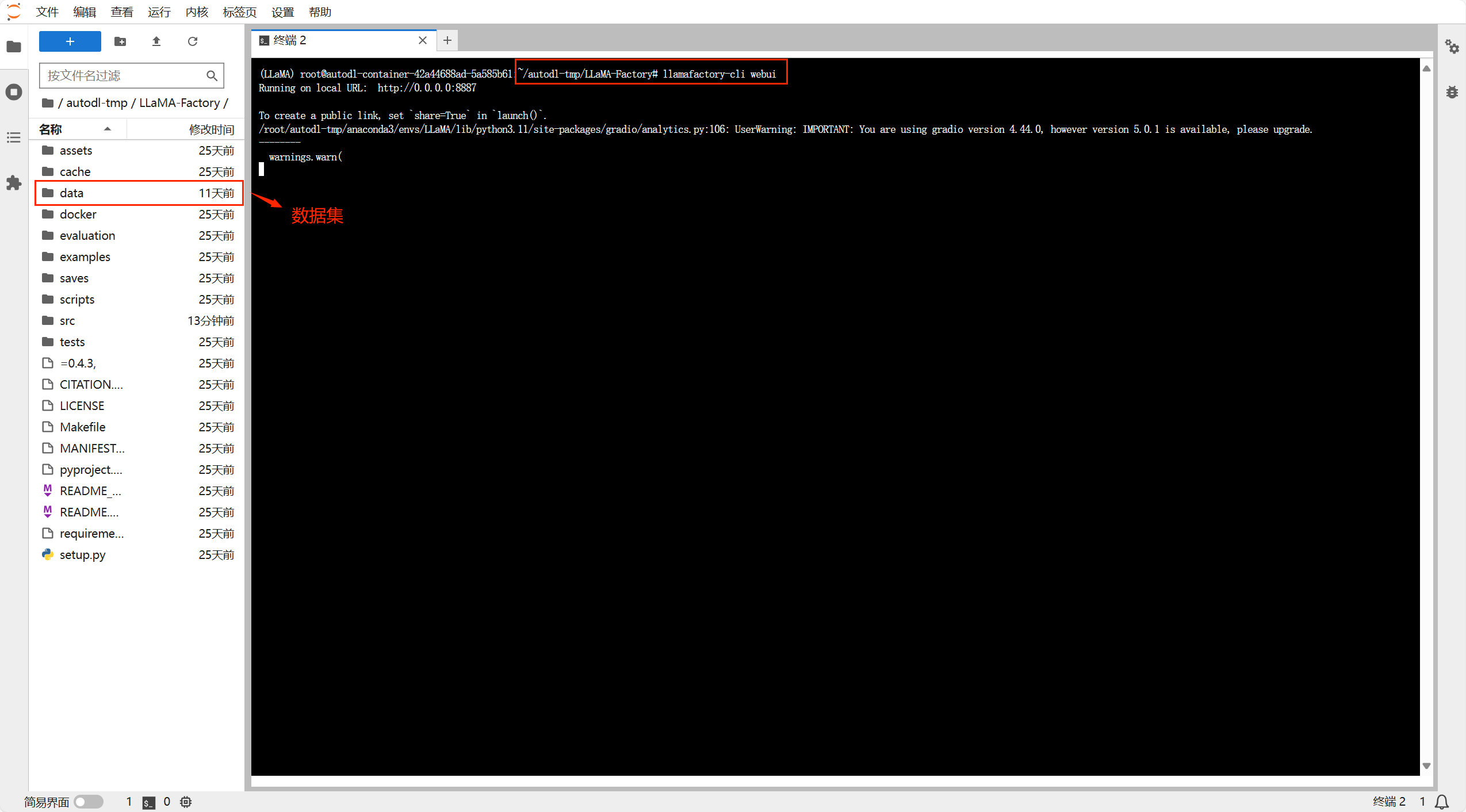Open the extension manager puzzle icon
1466x812 pixels.
[14, 183]
